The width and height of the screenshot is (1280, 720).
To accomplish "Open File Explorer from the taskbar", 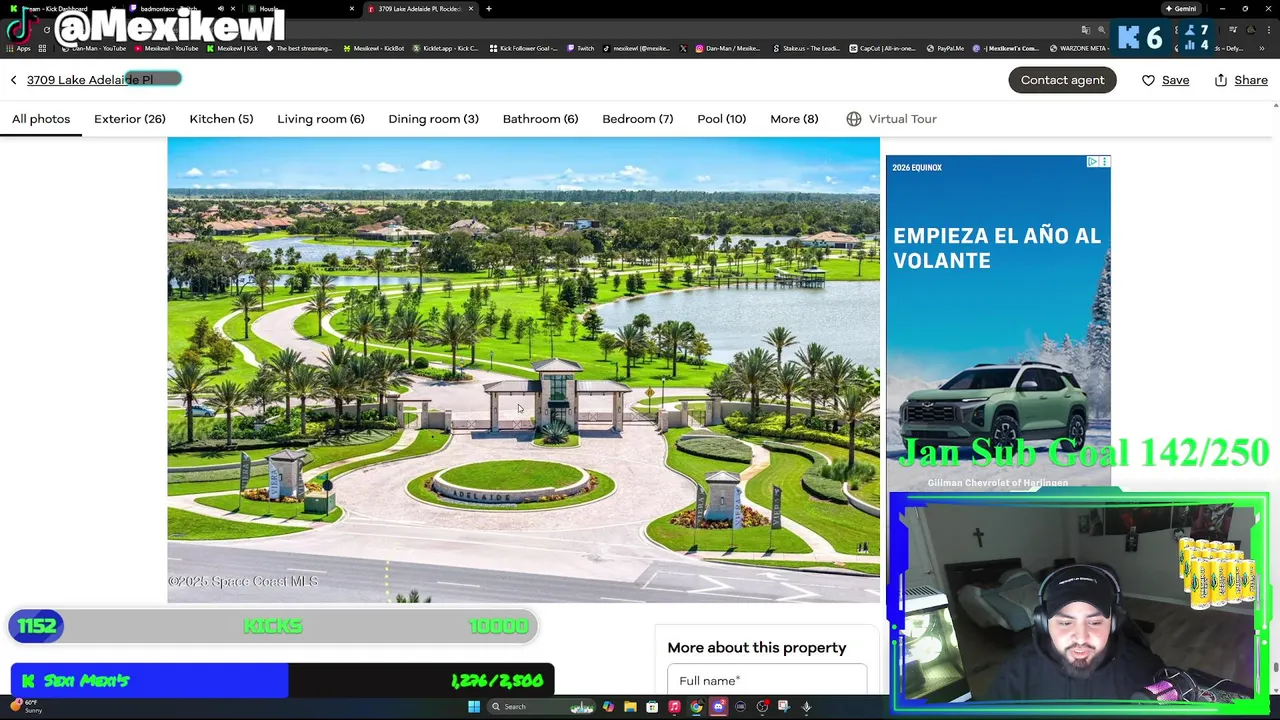I will coord(630,706).
